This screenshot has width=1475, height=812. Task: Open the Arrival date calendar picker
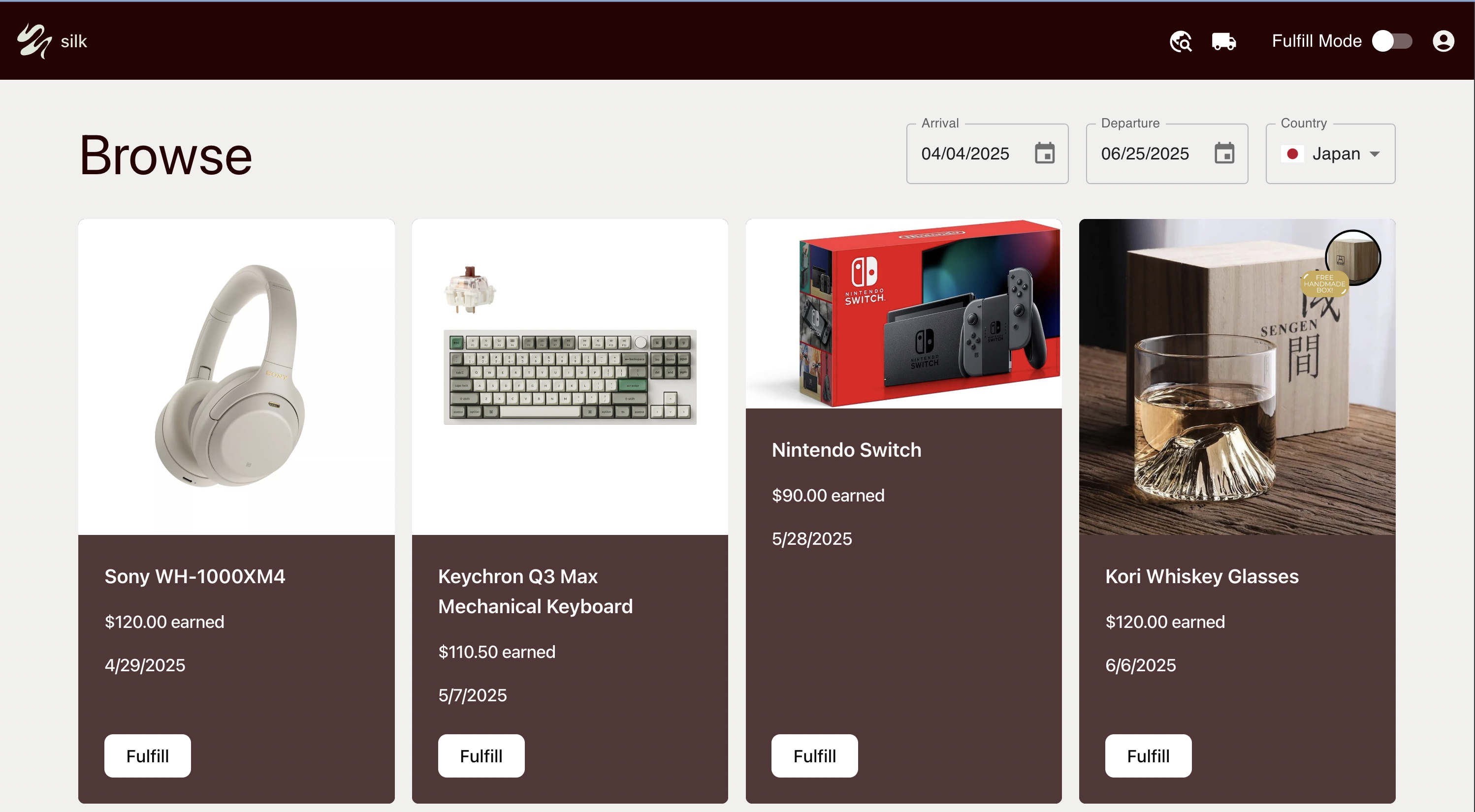click(x=1044, y=154)
